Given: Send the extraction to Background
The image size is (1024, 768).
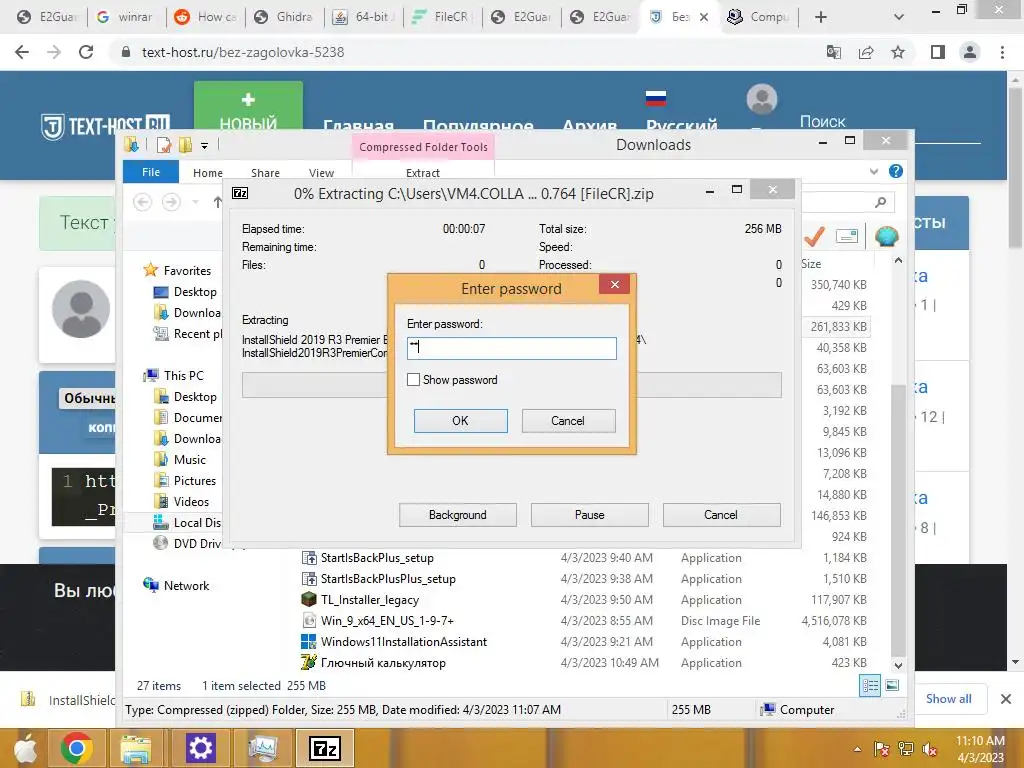Looking at the screenshot, I should [458, 515].
